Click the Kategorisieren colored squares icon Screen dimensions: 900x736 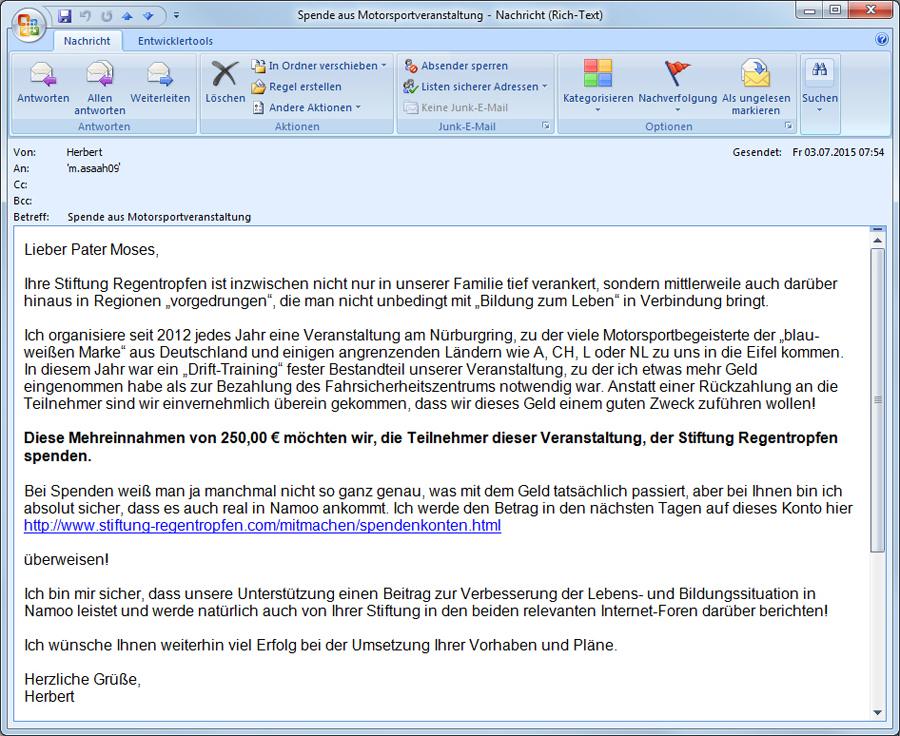[598, 73]
